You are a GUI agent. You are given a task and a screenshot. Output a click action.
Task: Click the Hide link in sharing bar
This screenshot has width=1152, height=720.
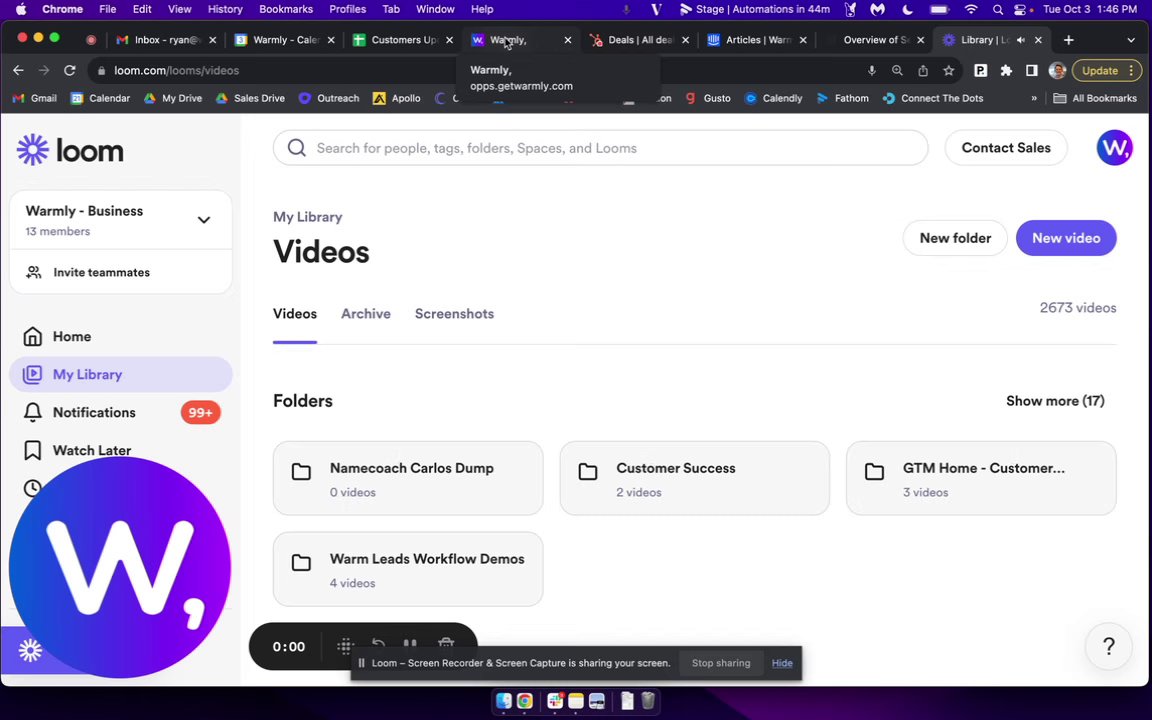tap(782, 663)
